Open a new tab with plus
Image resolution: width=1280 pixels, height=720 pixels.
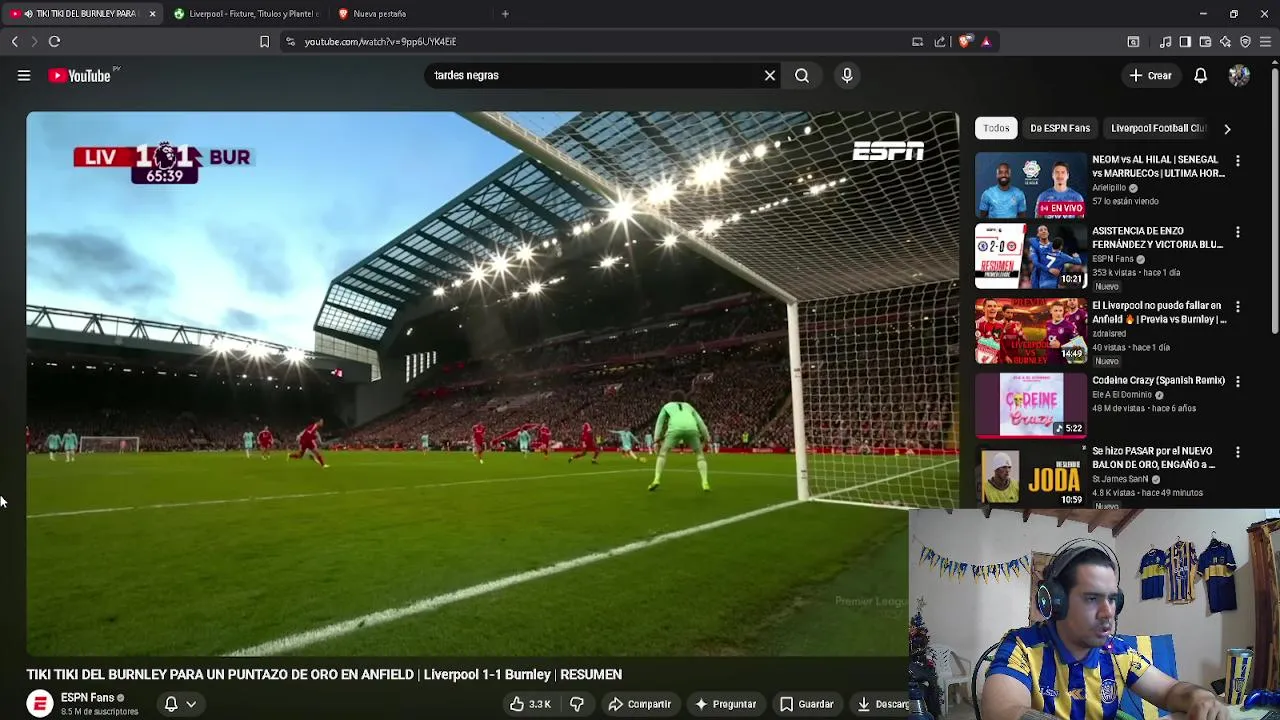[x=505, y=14]
